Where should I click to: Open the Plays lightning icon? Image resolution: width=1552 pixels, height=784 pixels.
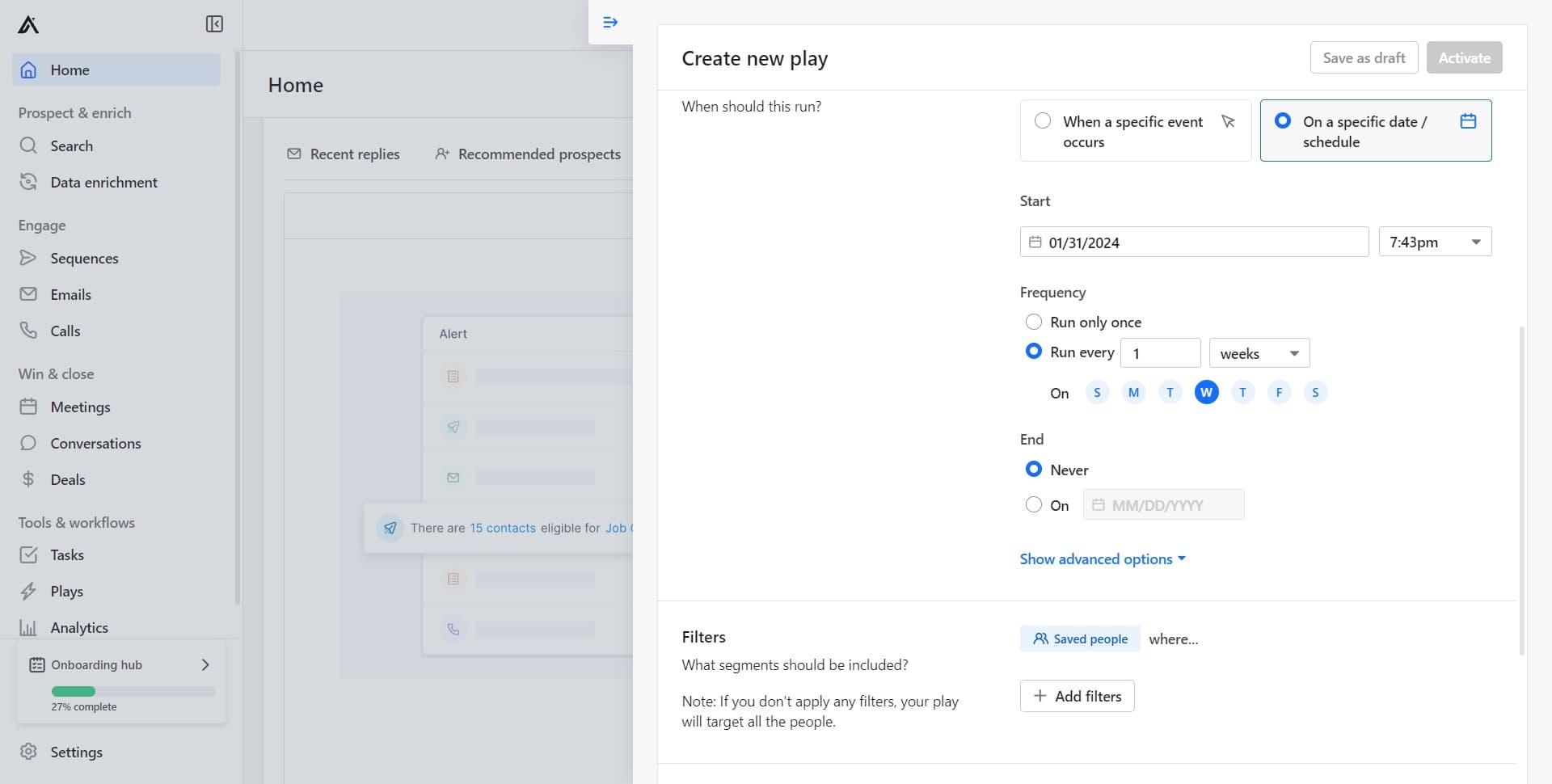pos(28,591)
